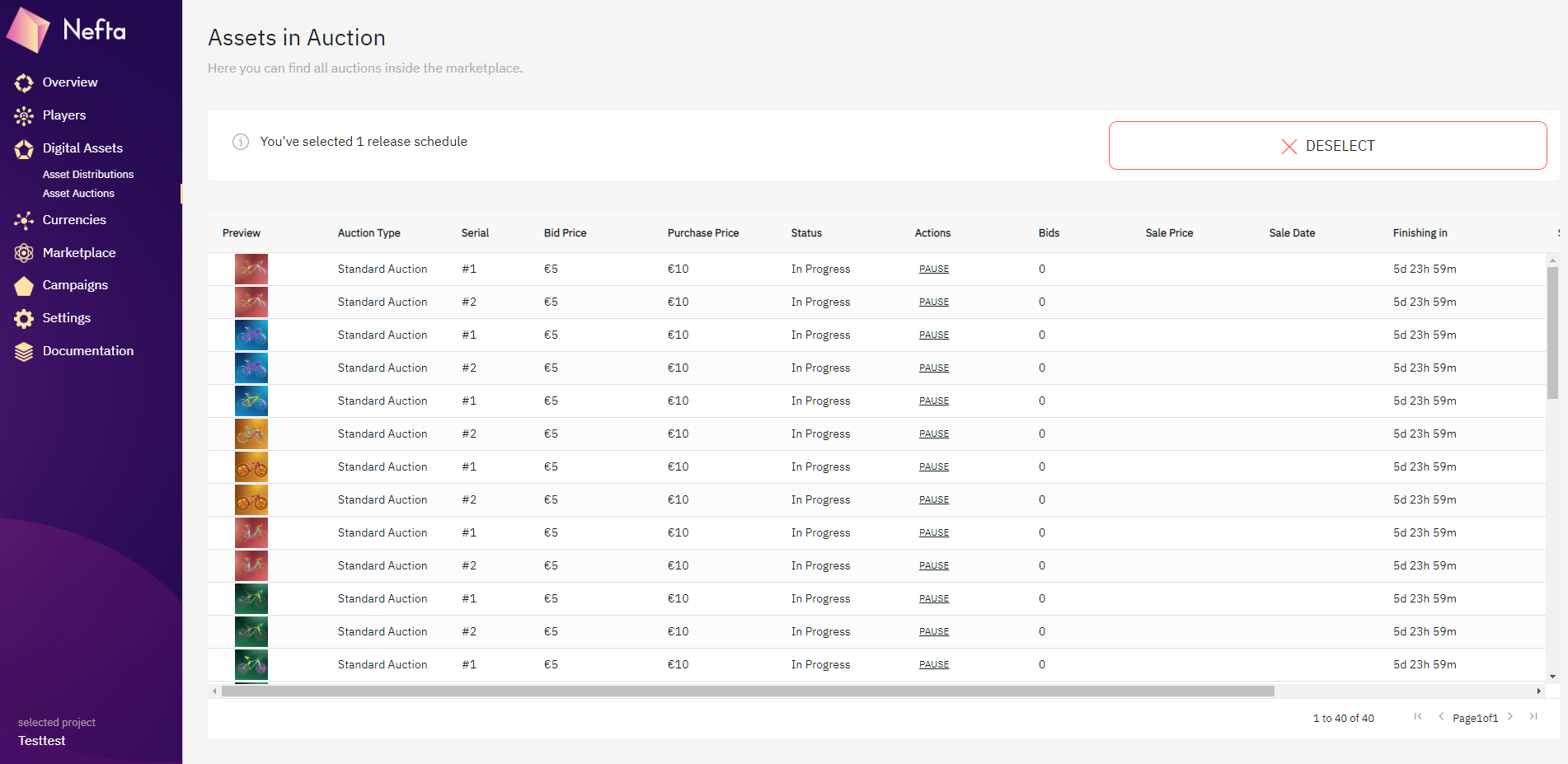Select the Players sidebar icon
This screenshot has height=764, width=1568.
pyautogui.click(x=24, y=115)
